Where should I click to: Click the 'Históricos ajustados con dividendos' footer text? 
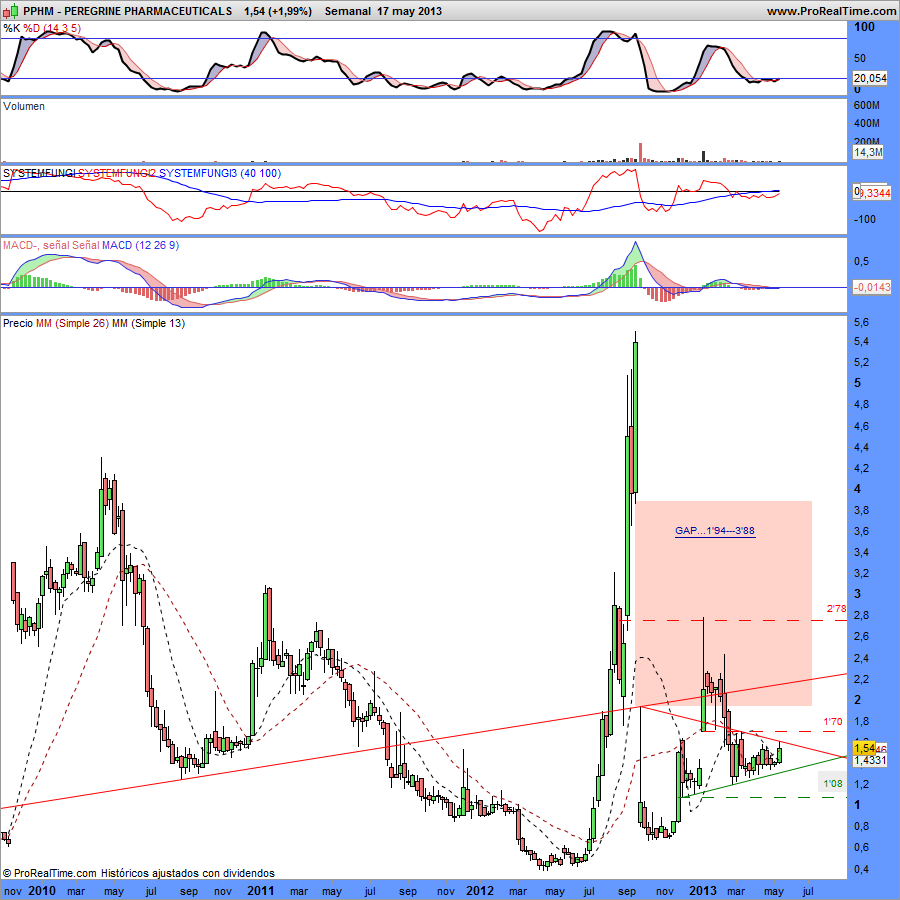pos(188,874)
